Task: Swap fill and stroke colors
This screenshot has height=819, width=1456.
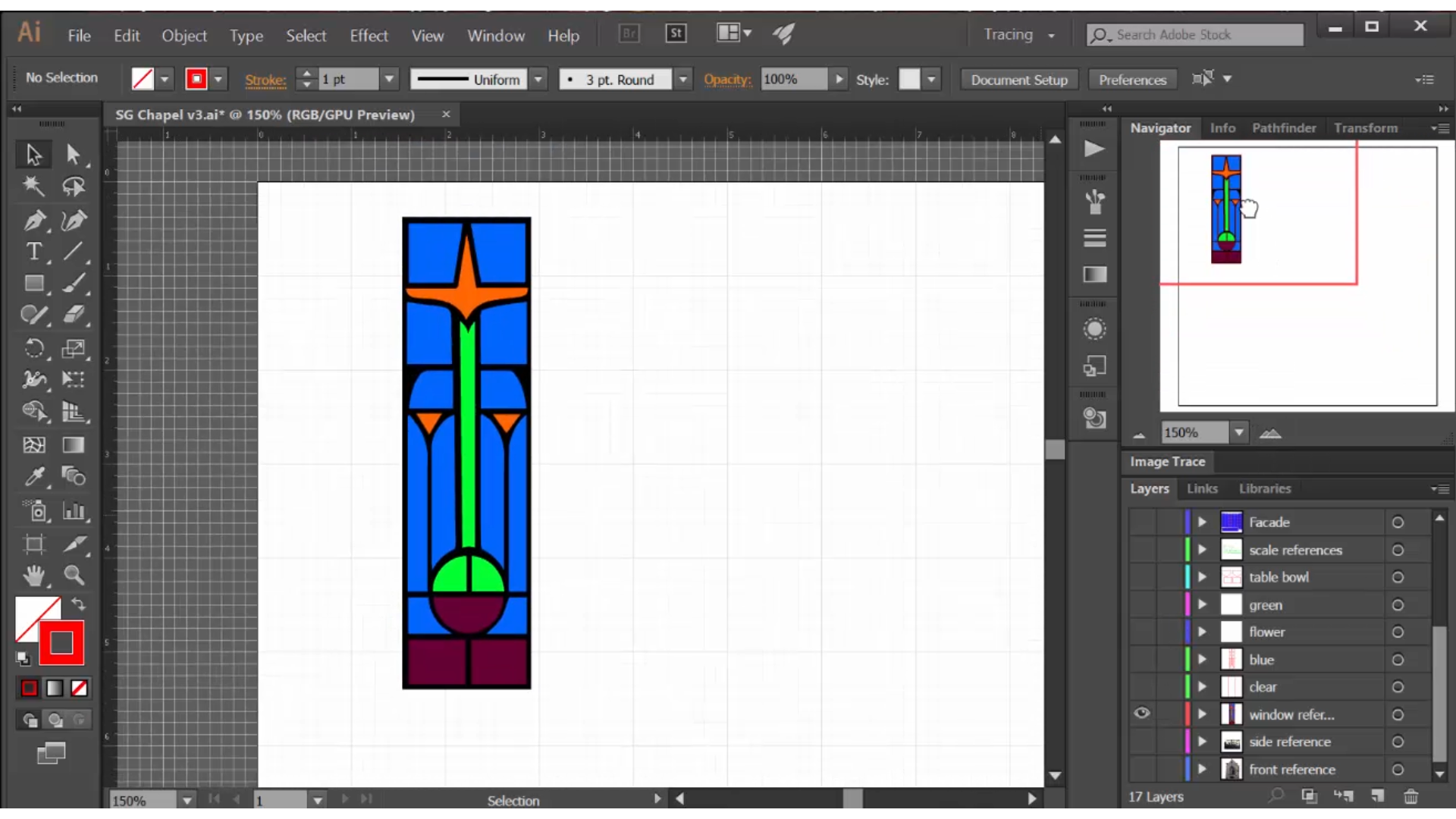Action: (78, 604)
